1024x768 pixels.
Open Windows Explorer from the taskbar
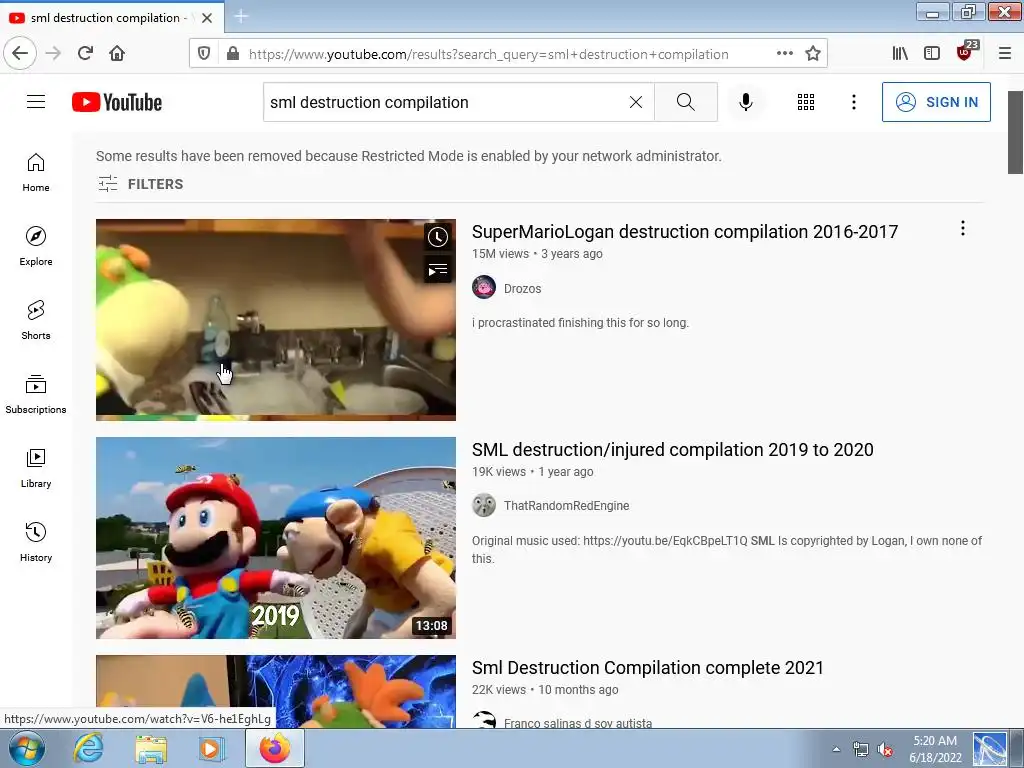pyautogui.click(x=151, y=748)
